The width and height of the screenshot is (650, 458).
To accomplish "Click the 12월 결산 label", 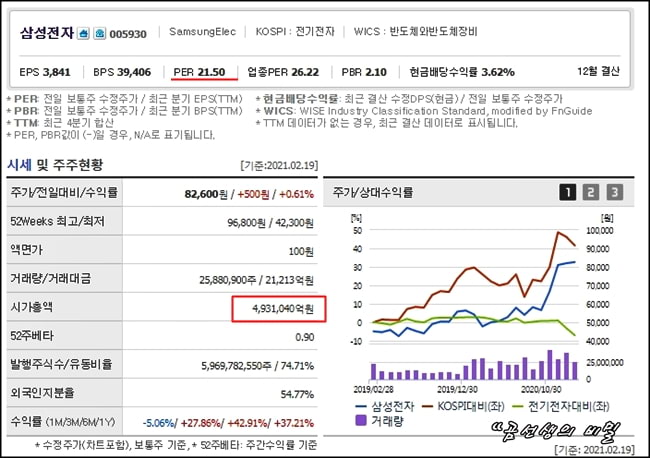I will pyautogui.click(x=598, y=71).
